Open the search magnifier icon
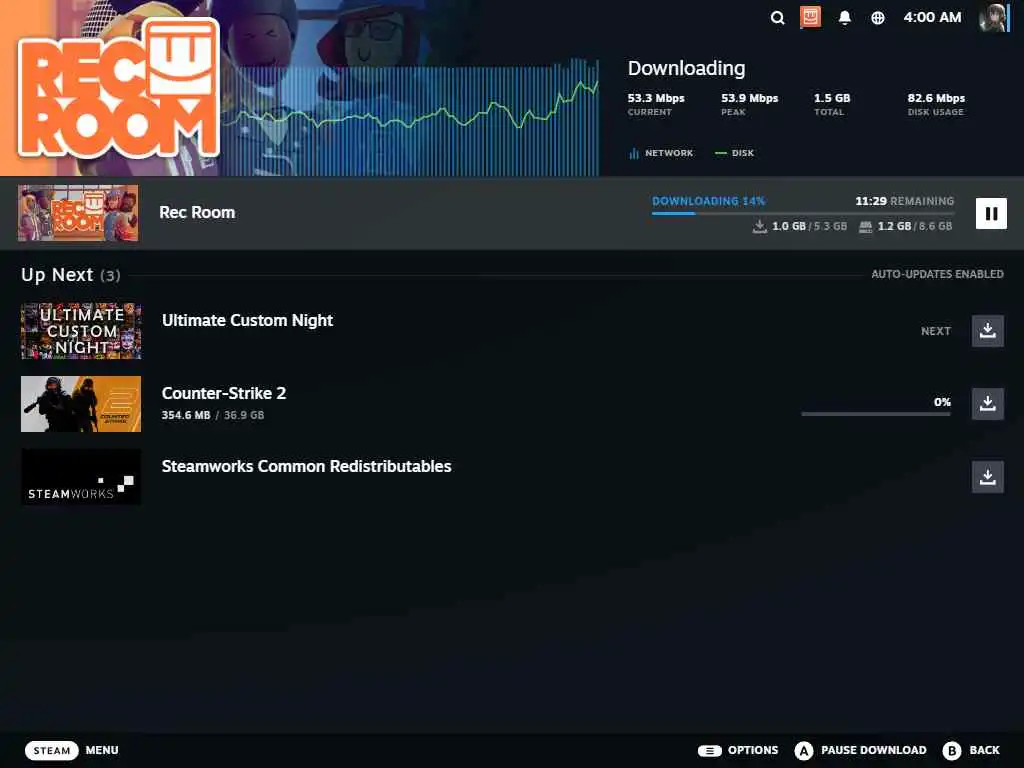 pyautogui.click(x=777, y=18)
